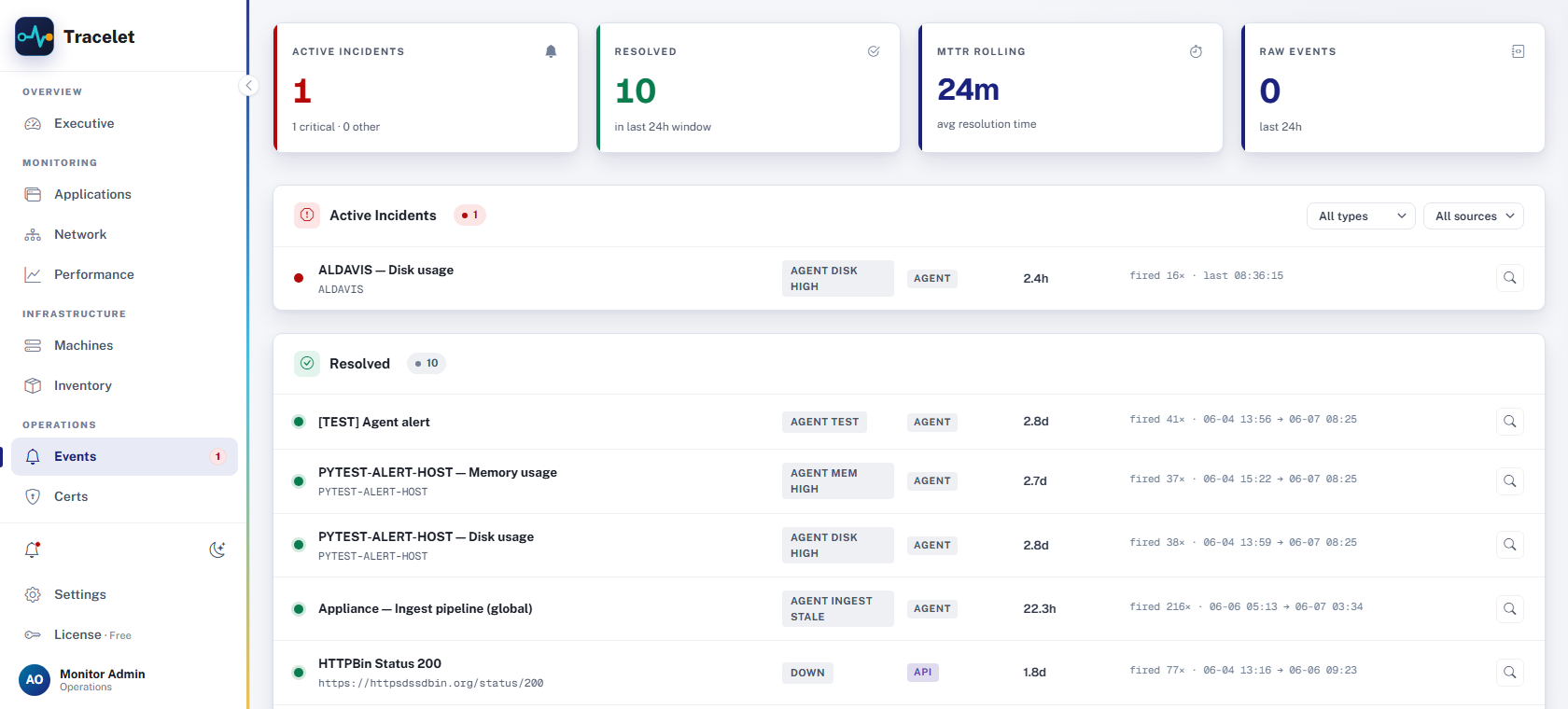Open the Raw Events summary card

pos(1393,88)
